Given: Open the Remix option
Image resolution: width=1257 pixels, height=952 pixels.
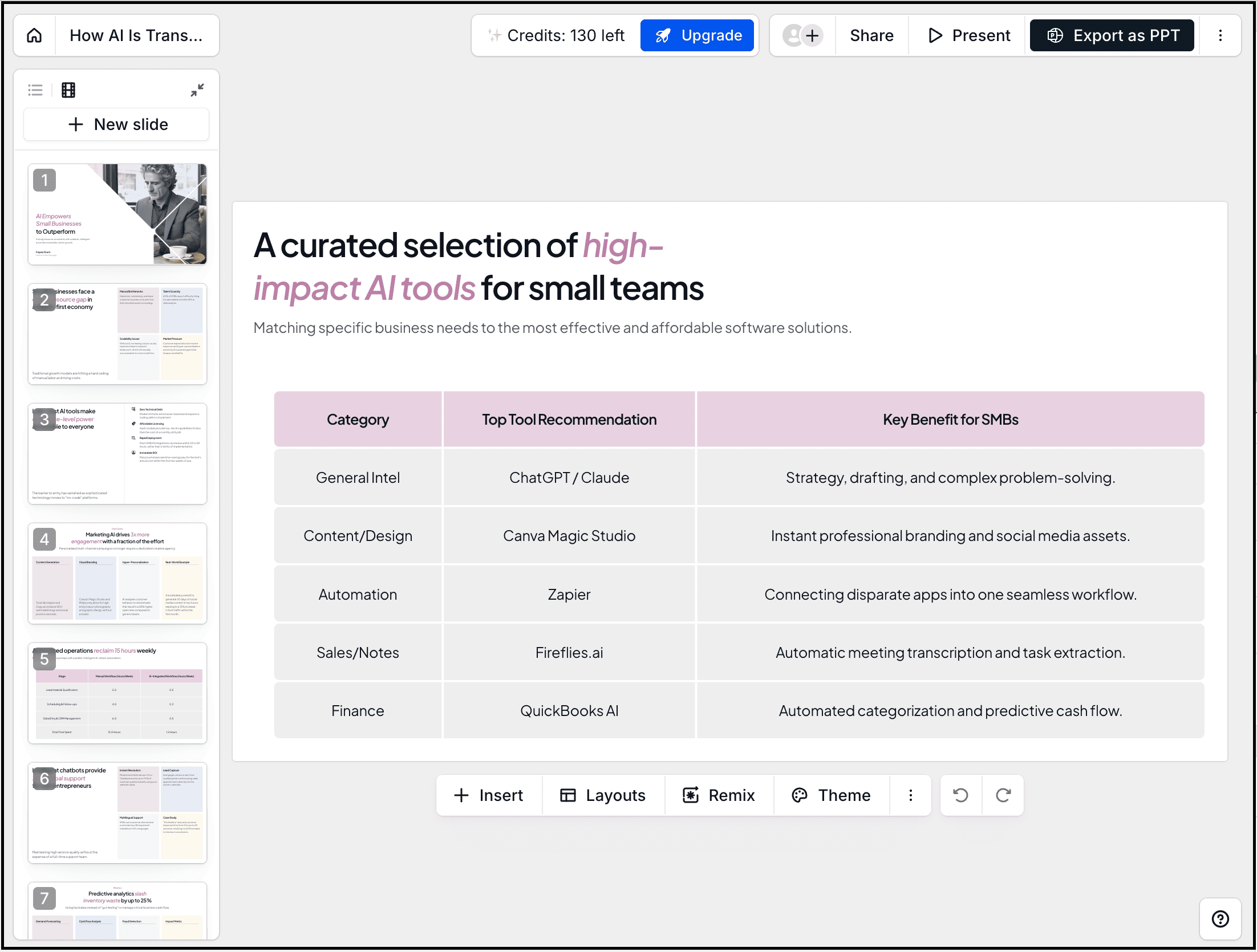Looking at the screenshot, I should coord(719,795).
